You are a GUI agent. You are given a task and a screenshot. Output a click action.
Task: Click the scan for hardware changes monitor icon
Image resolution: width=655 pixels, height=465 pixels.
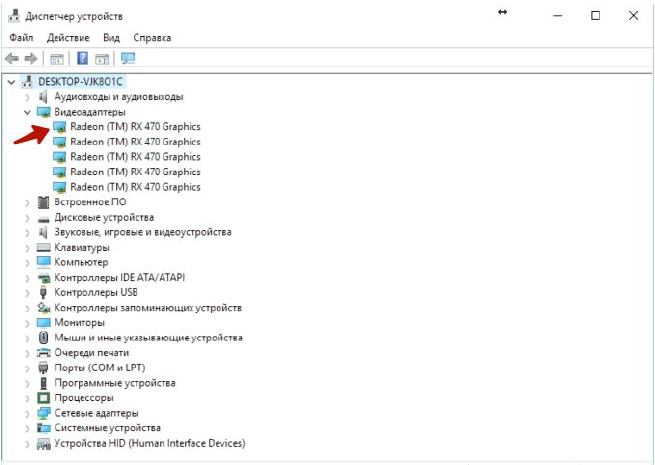point(128,58)
